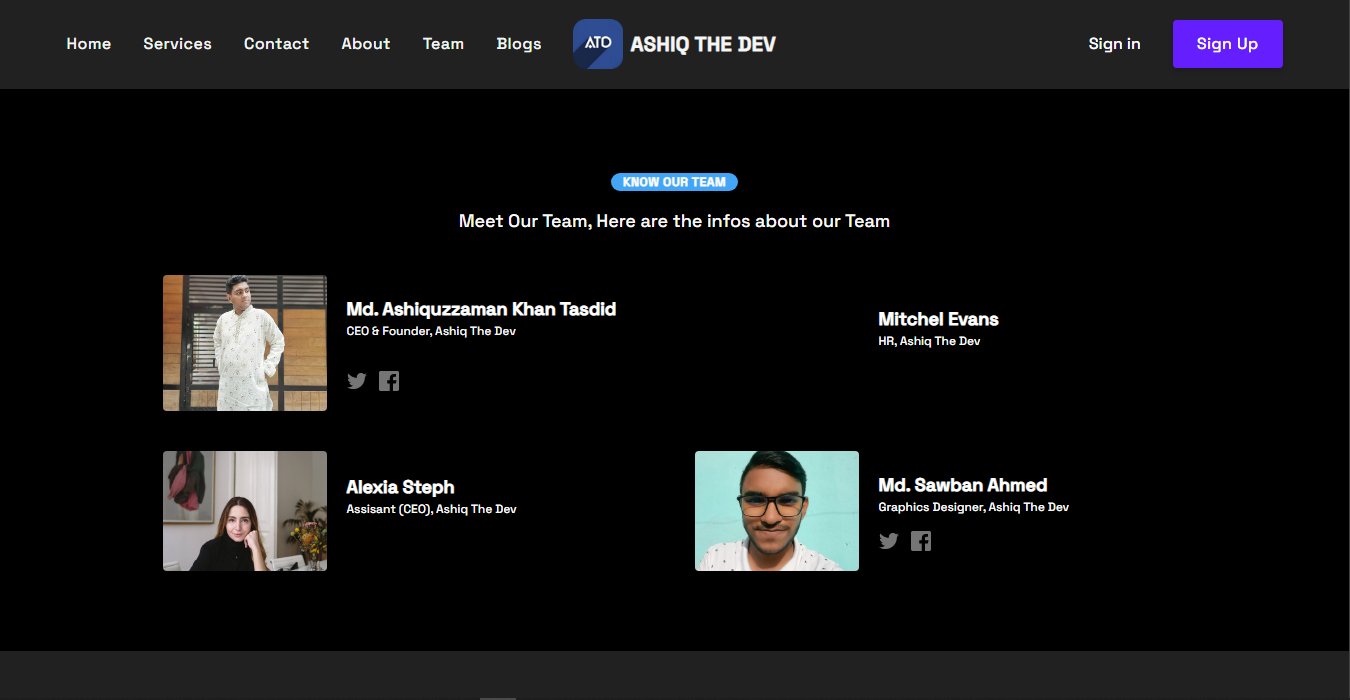This screenshot has width=1350, height=700.
Task: Open the About navigation item
Action: [x=365, y=44]
